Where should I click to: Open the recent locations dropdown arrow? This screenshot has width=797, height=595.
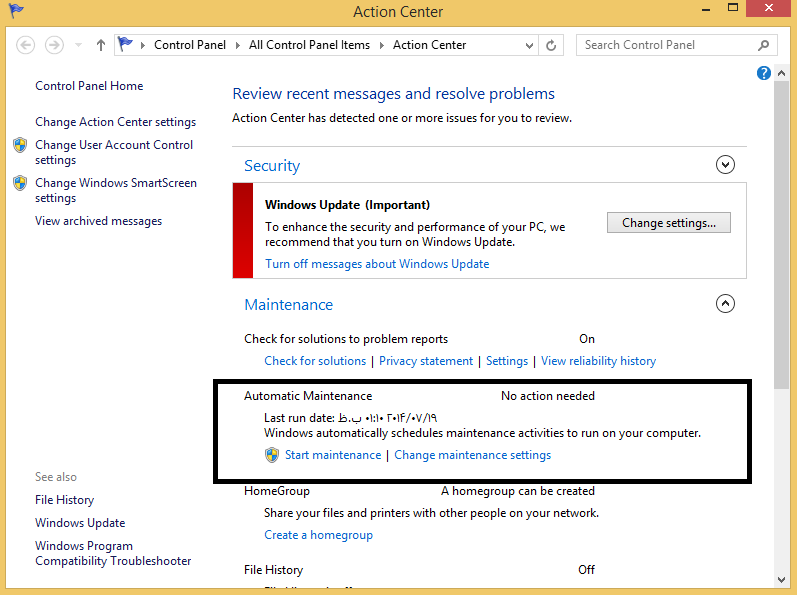pyautogui.click(x=78, y=45)
